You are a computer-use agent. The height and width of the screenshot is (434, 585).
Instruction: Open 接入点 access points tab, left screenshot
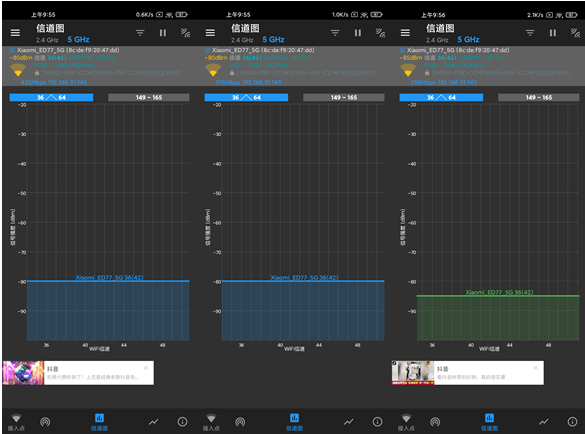coord(16,422)
